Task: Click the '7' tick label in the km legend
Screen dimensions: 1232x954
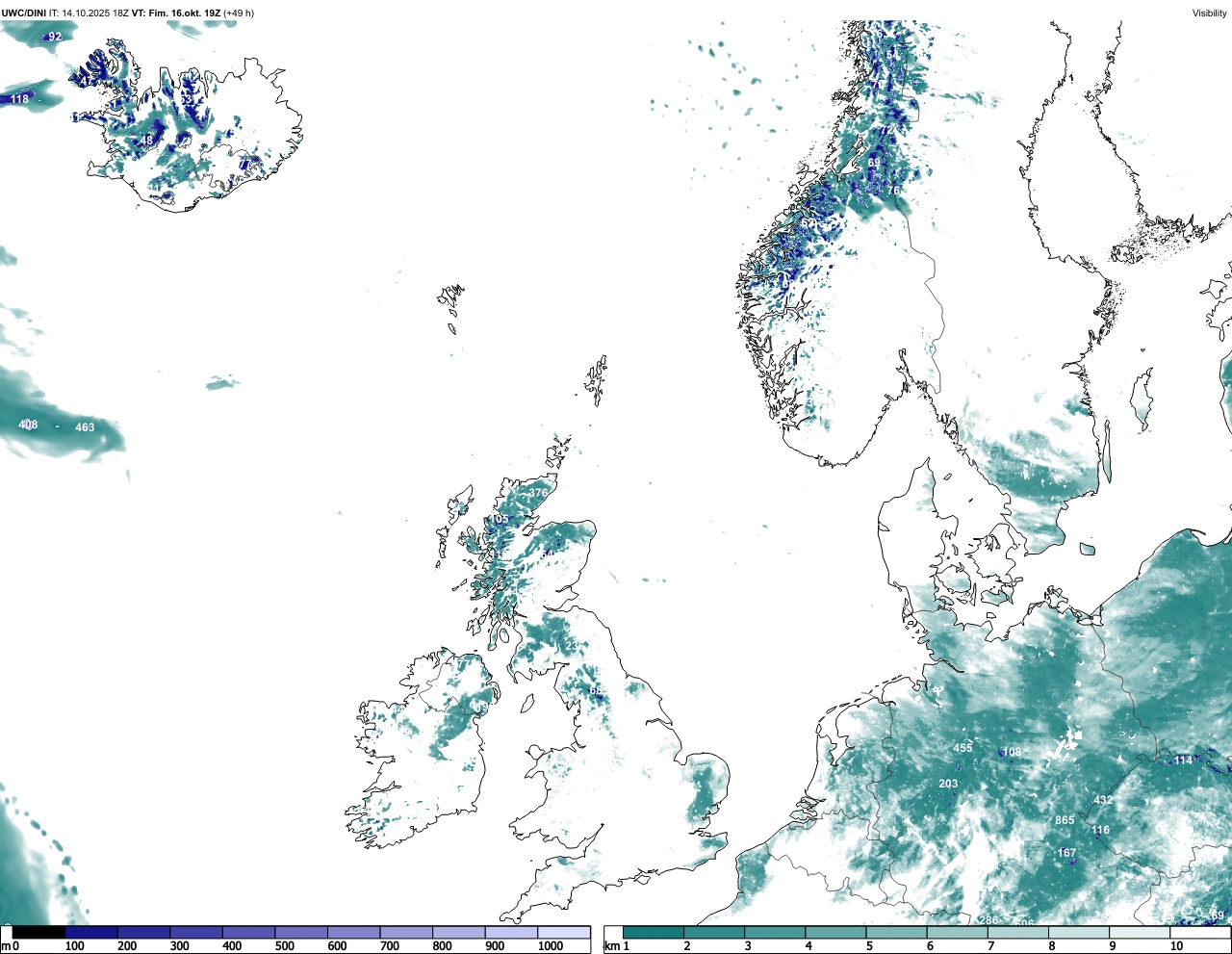Action: coord(991,946)
